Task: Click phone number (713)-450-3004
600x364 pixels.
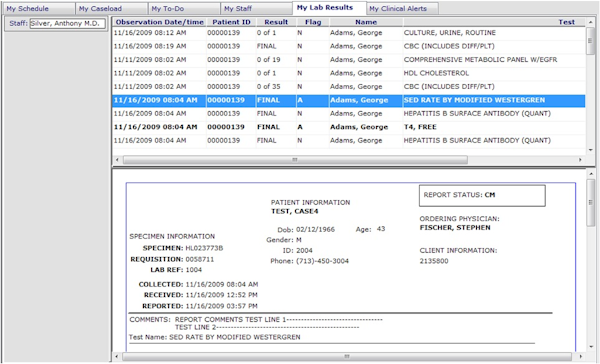Action: 322,261
